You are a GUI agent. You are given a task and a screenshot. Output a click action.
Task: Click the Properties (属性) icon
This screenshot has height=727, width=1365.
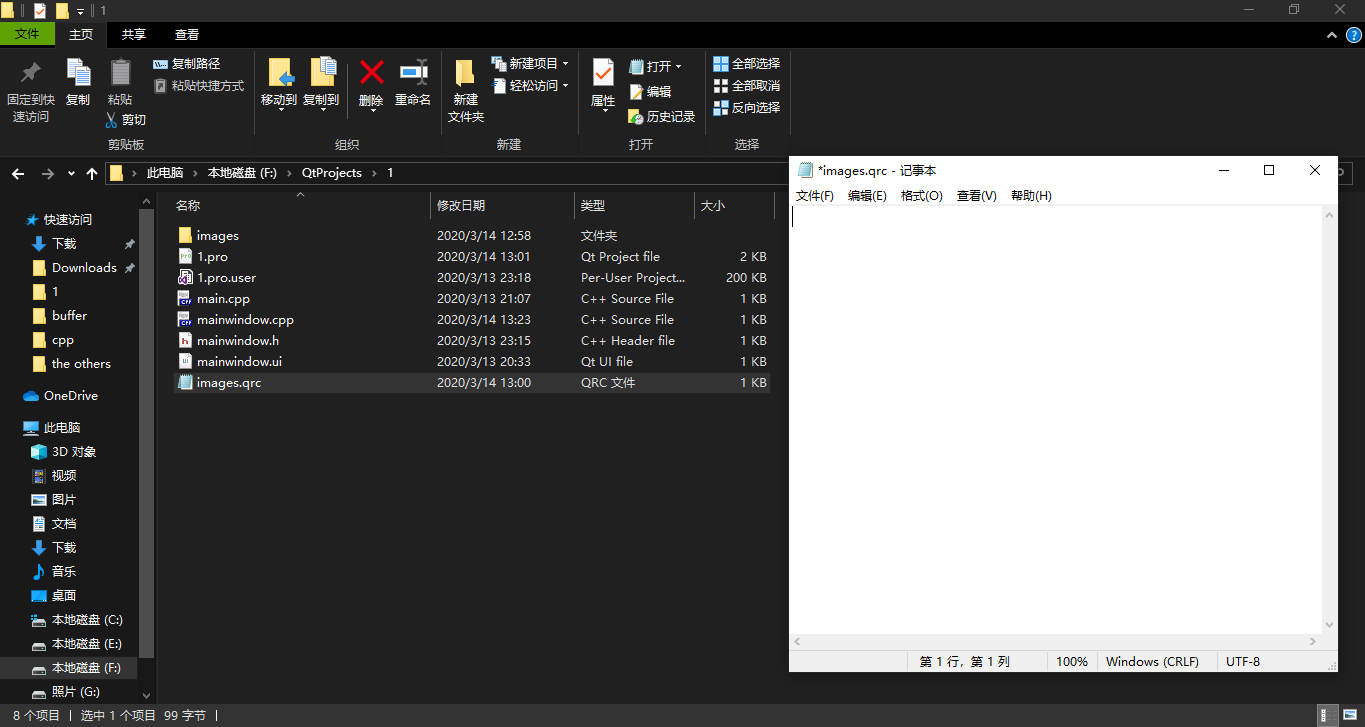pos(603,72)
